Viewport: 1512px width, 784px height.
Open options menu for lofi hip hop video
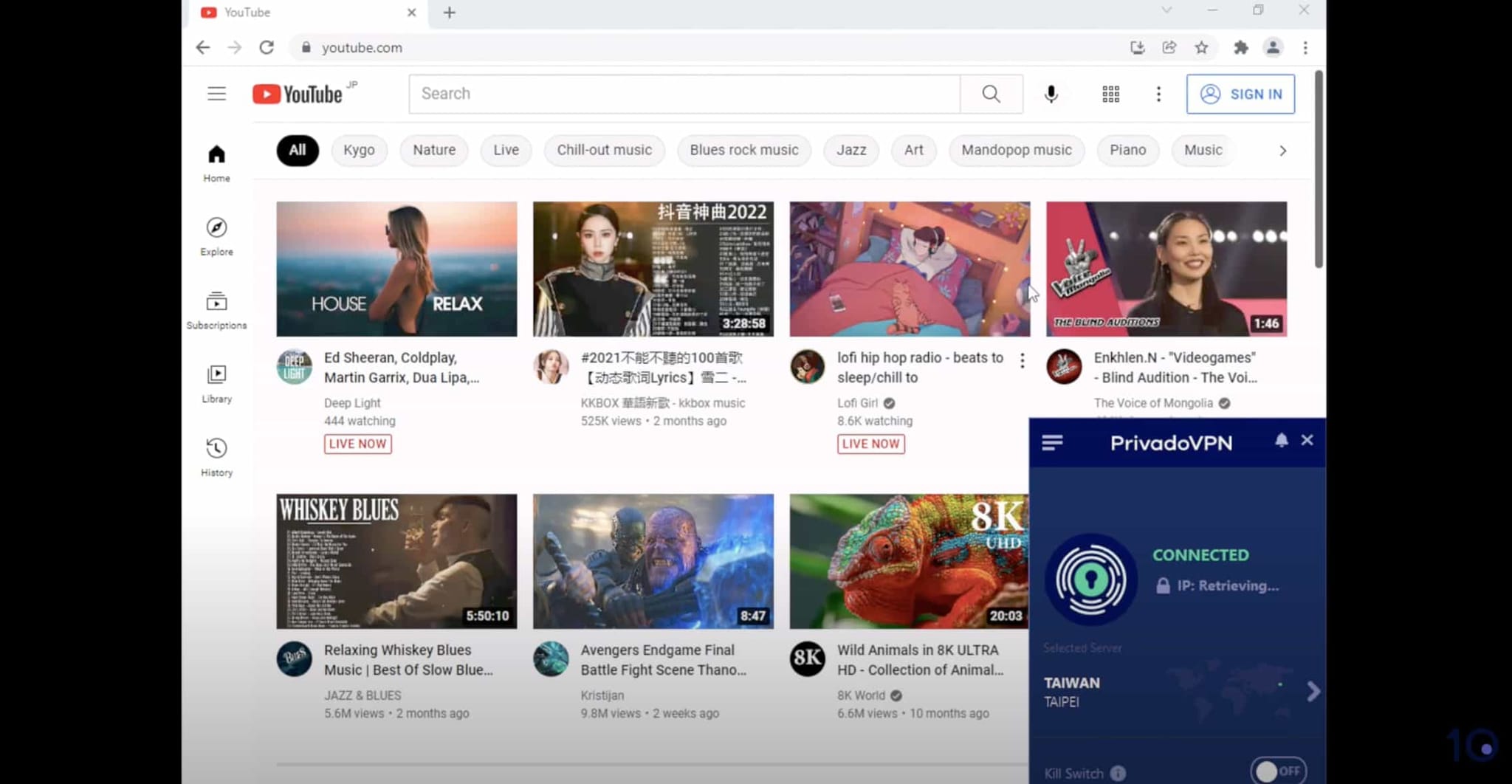pos(1022,360)
